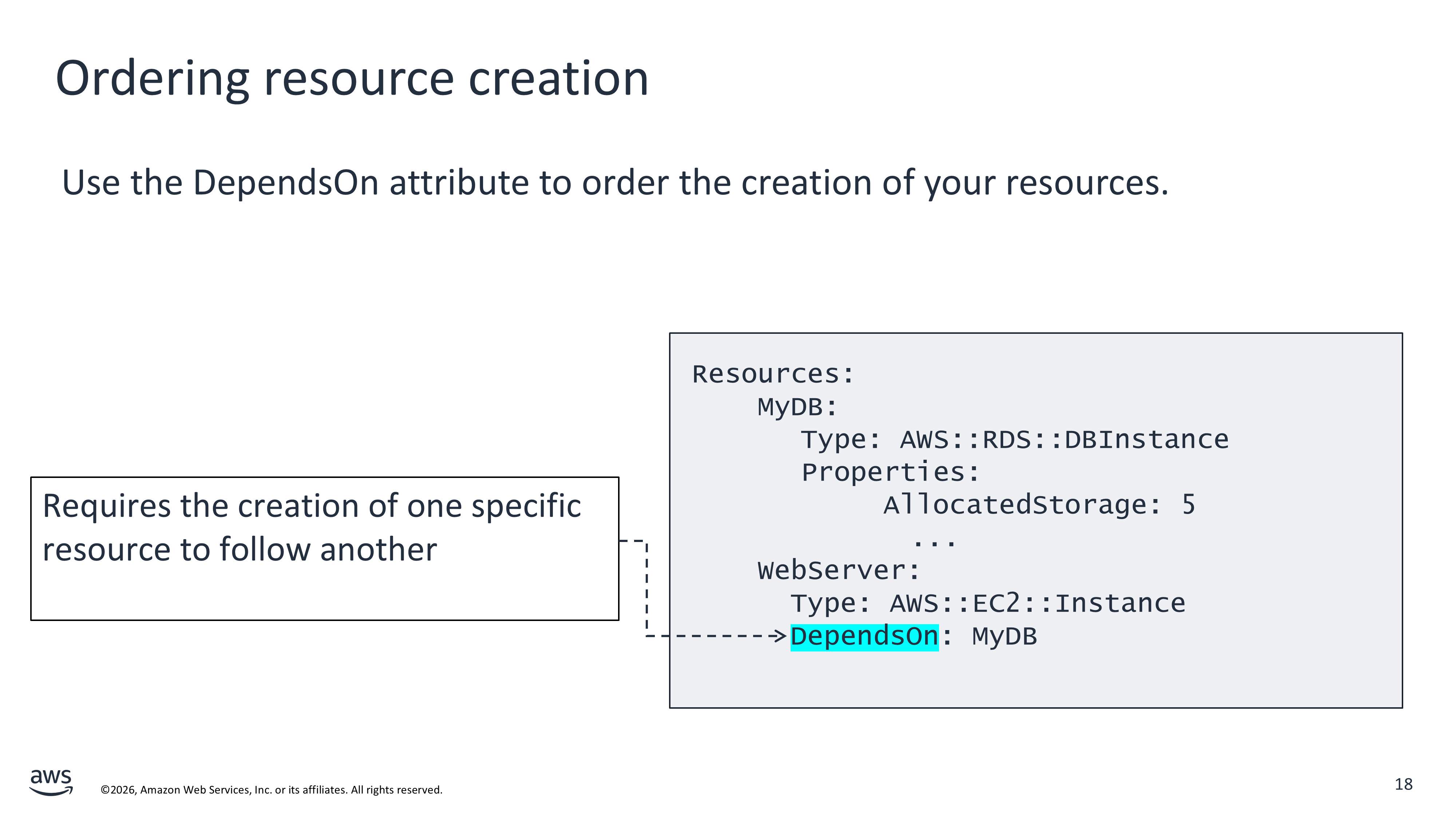Click the copyright notice text
The width and height of the screenshot is (1456, 819).
(271, 790)
